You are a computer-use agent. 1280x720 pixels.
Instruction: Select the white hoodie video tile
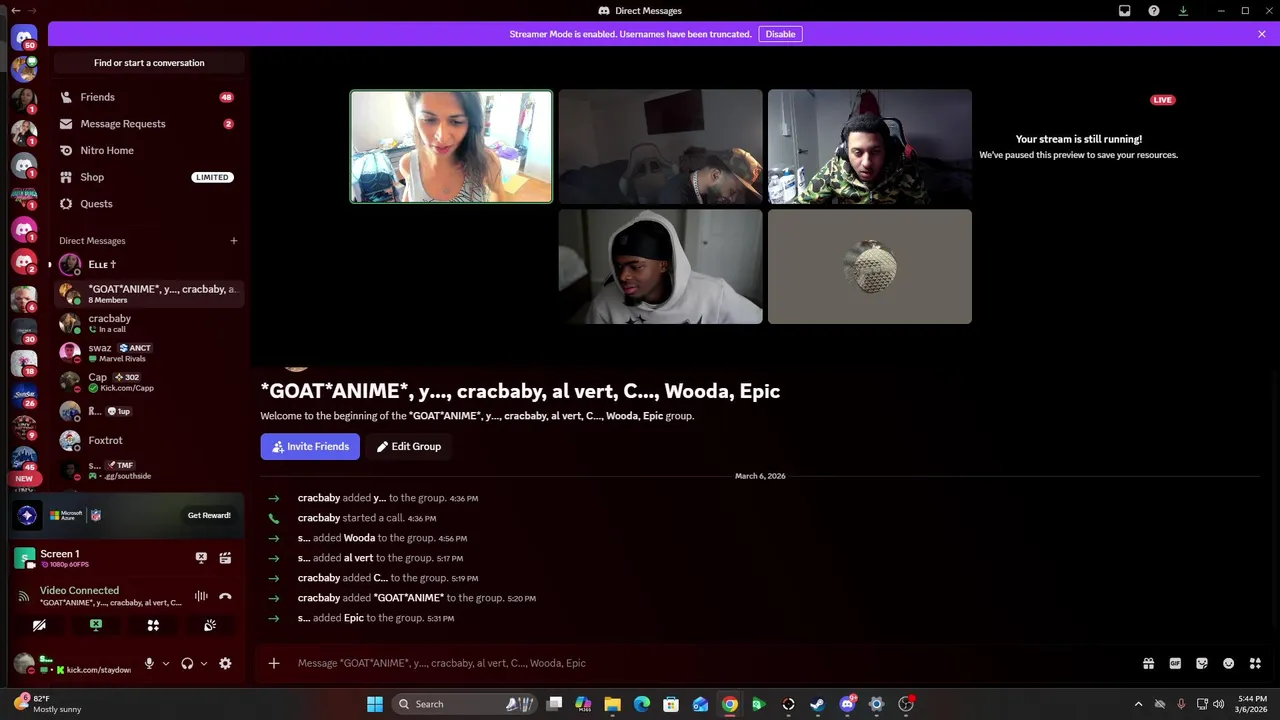(x=660, y=266)
